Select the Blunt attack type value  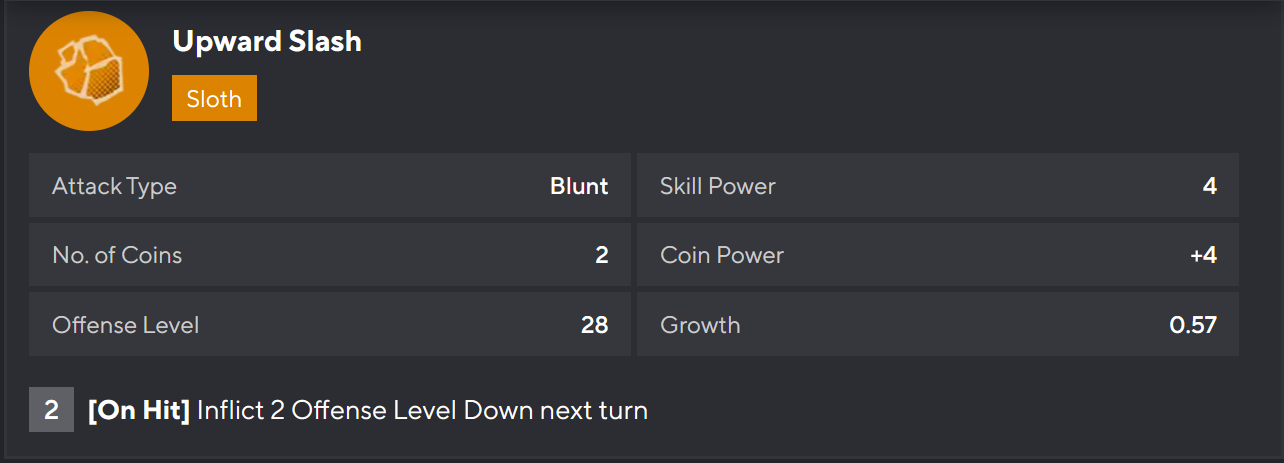click(x=579, y=186)
